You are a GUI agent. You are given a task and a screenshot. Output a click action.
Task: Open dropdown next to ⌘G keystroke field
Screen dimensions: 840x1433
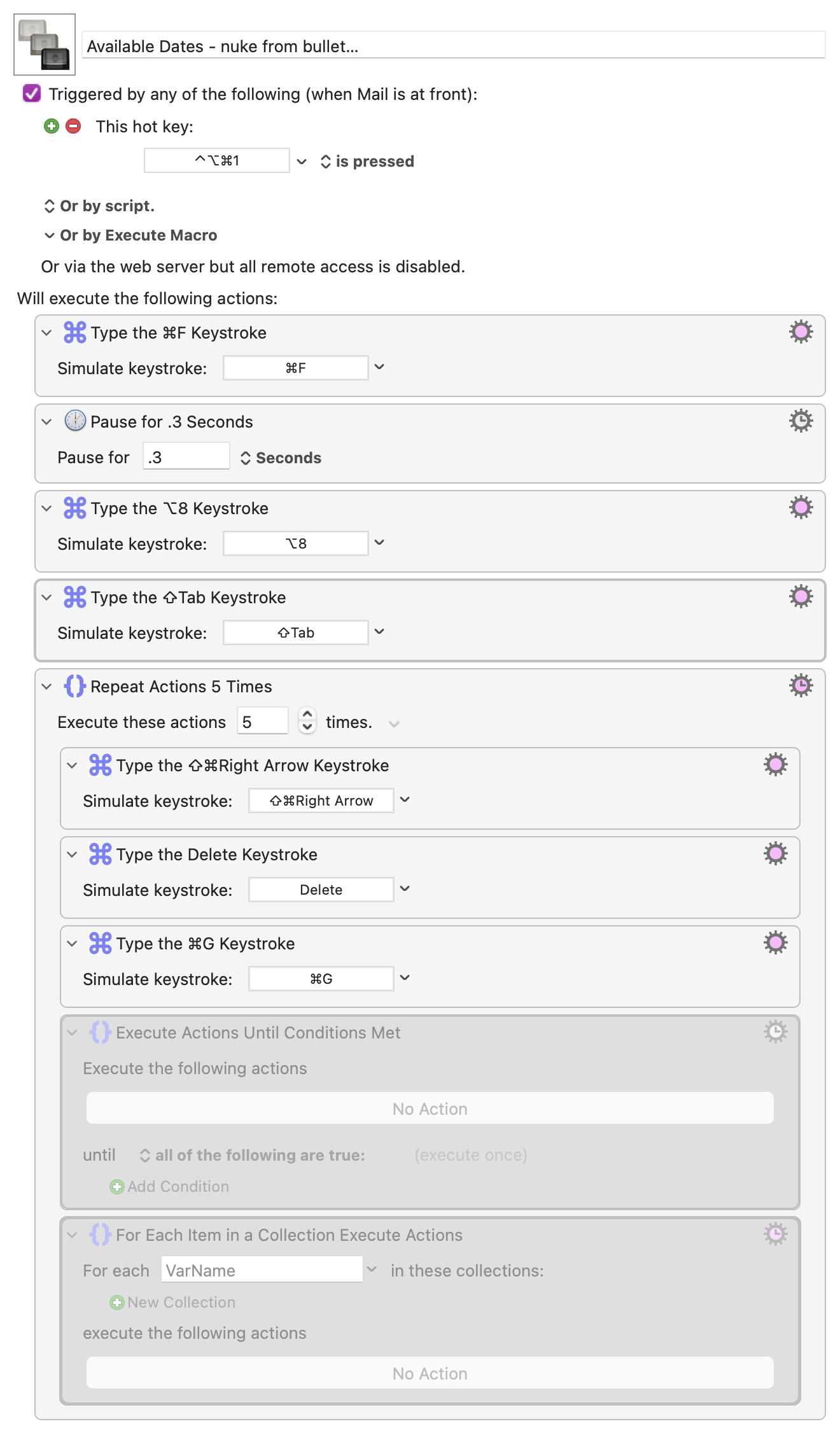pyautogui.click(x=405, y=978)
